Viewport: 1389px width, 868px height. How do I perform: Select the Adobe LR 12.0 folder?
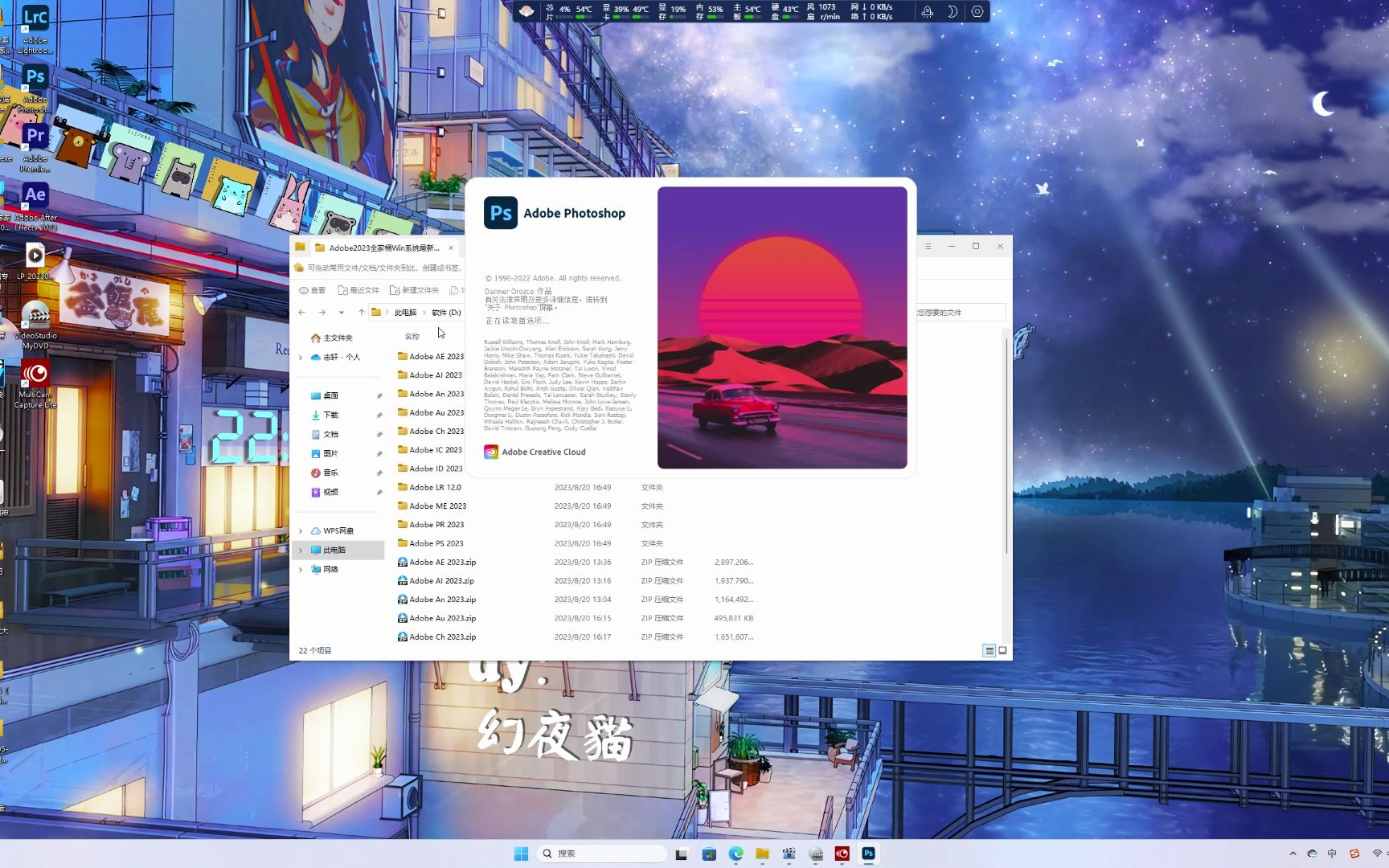[x=430, y=488]
